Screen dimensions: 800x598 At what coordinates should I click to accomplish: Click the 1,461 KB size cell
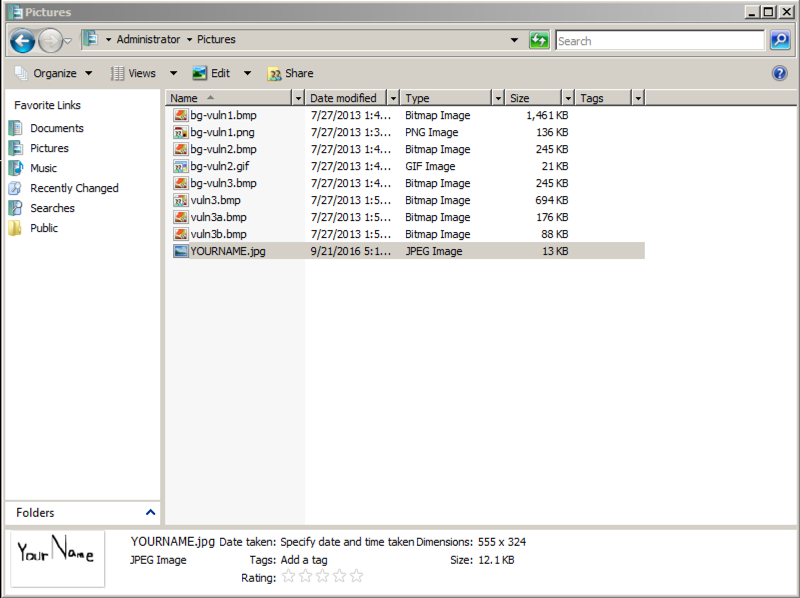pos(547,115)
